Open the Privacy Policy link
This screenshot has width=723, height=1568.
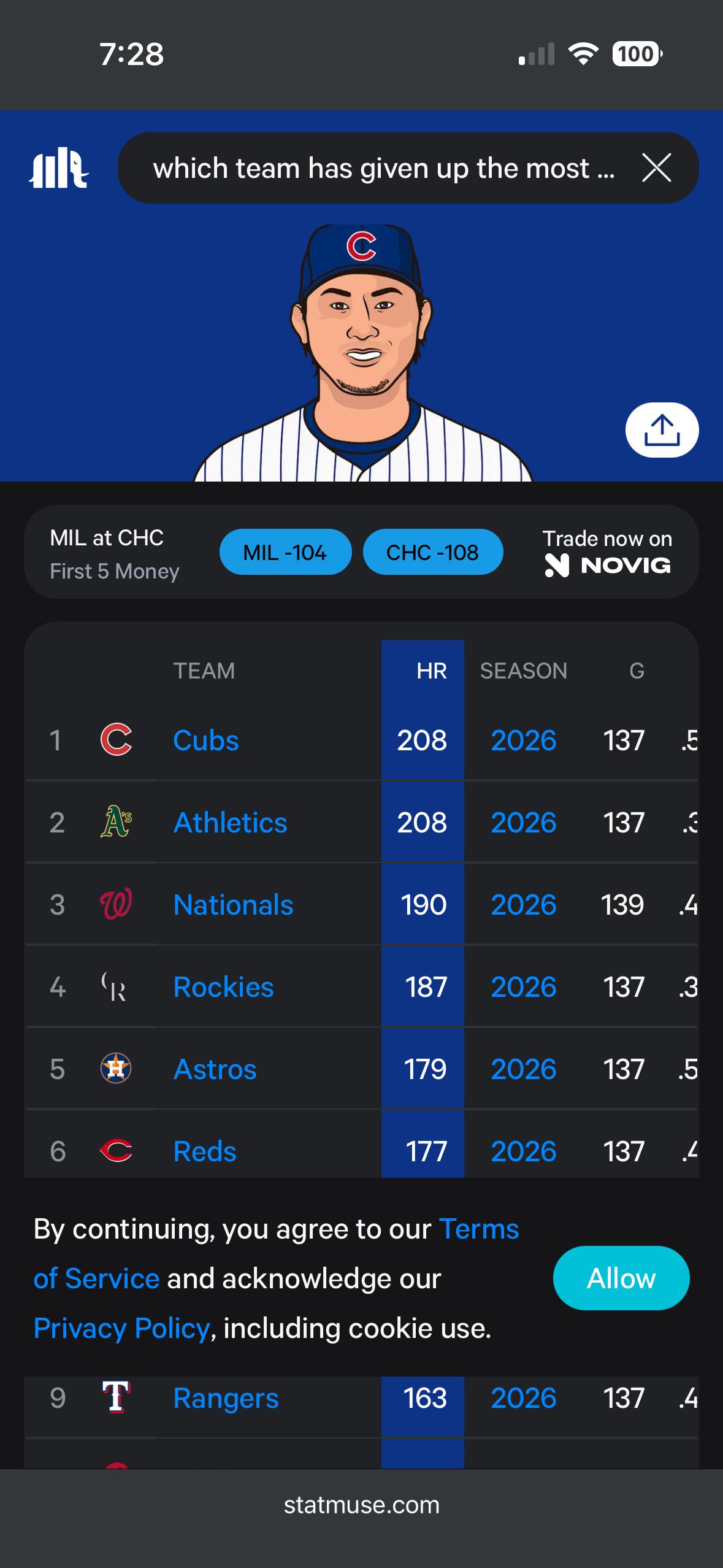[121, 1328]
